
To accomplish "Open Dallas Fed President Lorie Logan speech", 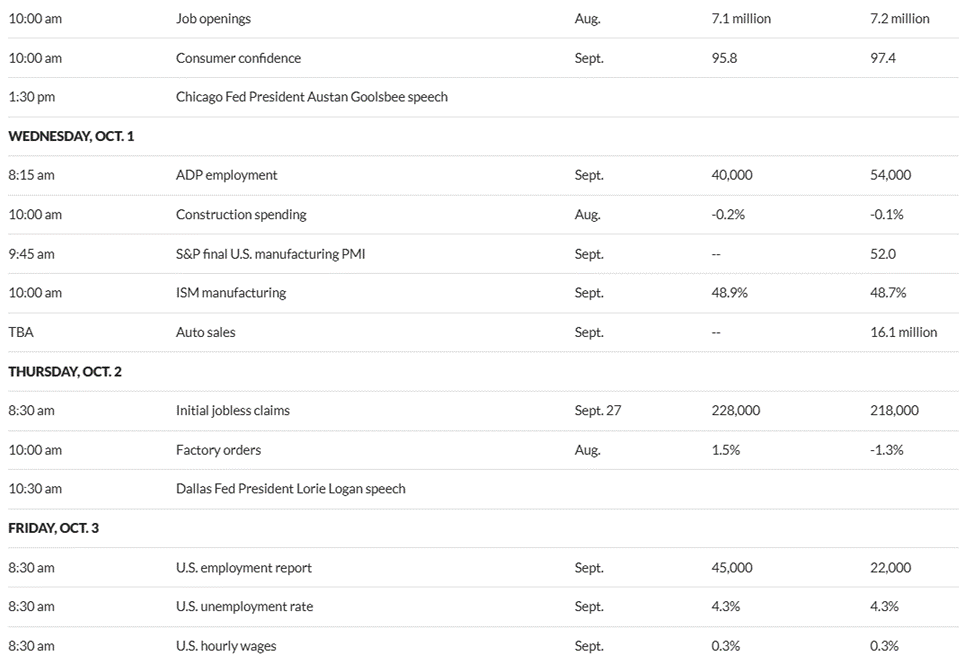I will pyautogui.click(x=290, y=489).
